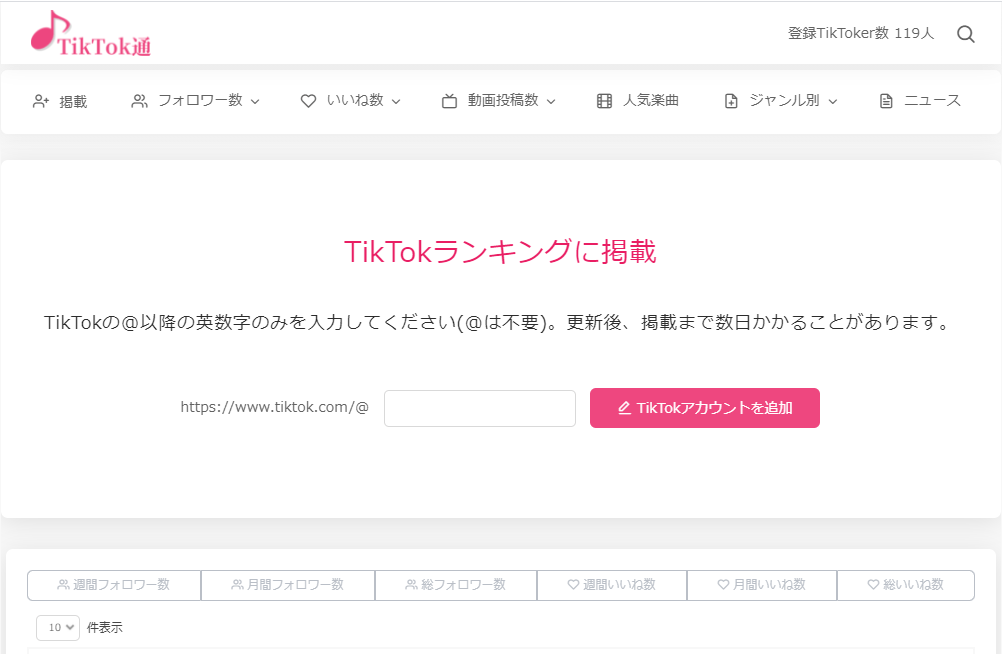Open the いいね数 dropdown chevron
1002x654 pixels.
tap(397, 100)
